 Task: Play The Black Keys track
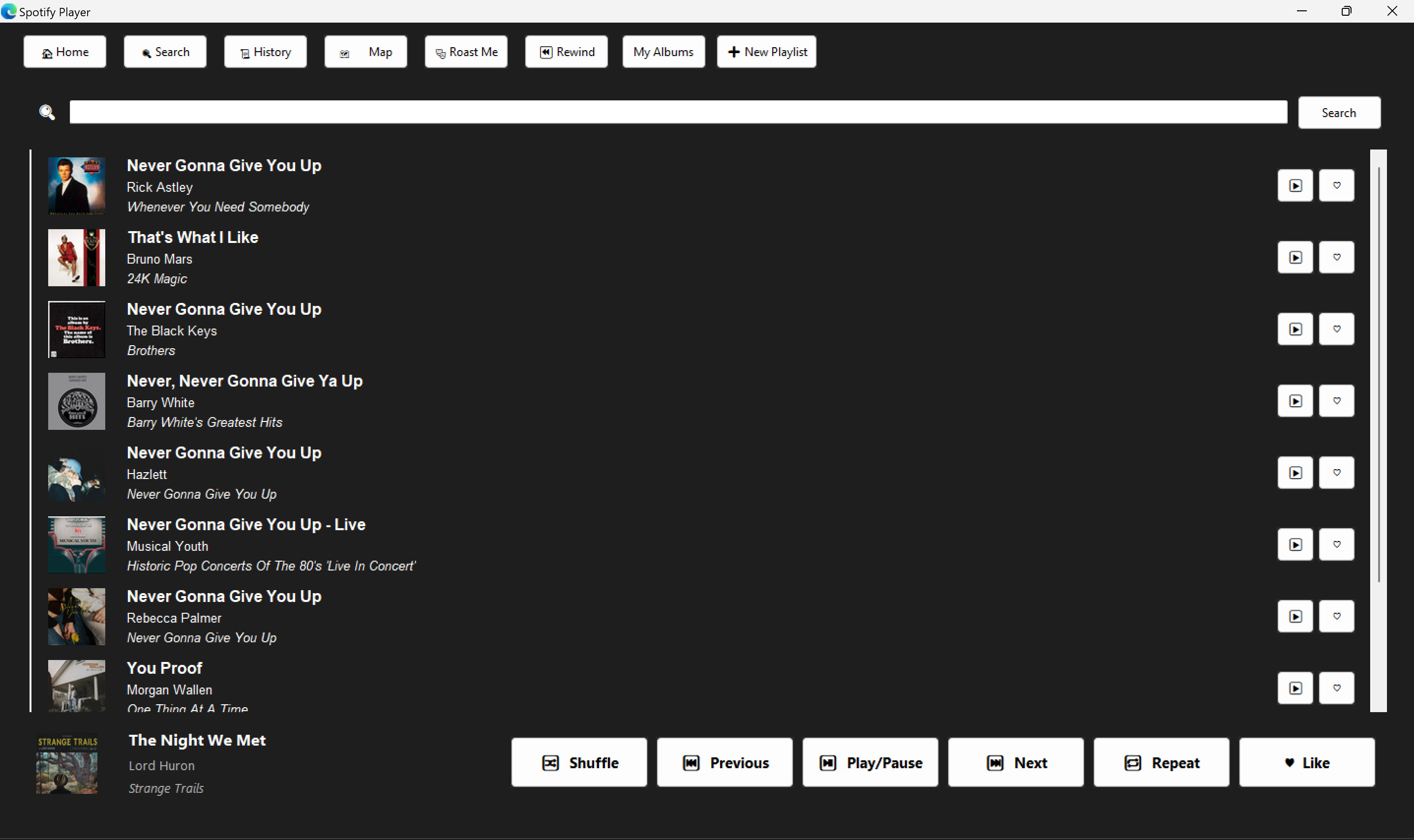[x=1294, y=330]
